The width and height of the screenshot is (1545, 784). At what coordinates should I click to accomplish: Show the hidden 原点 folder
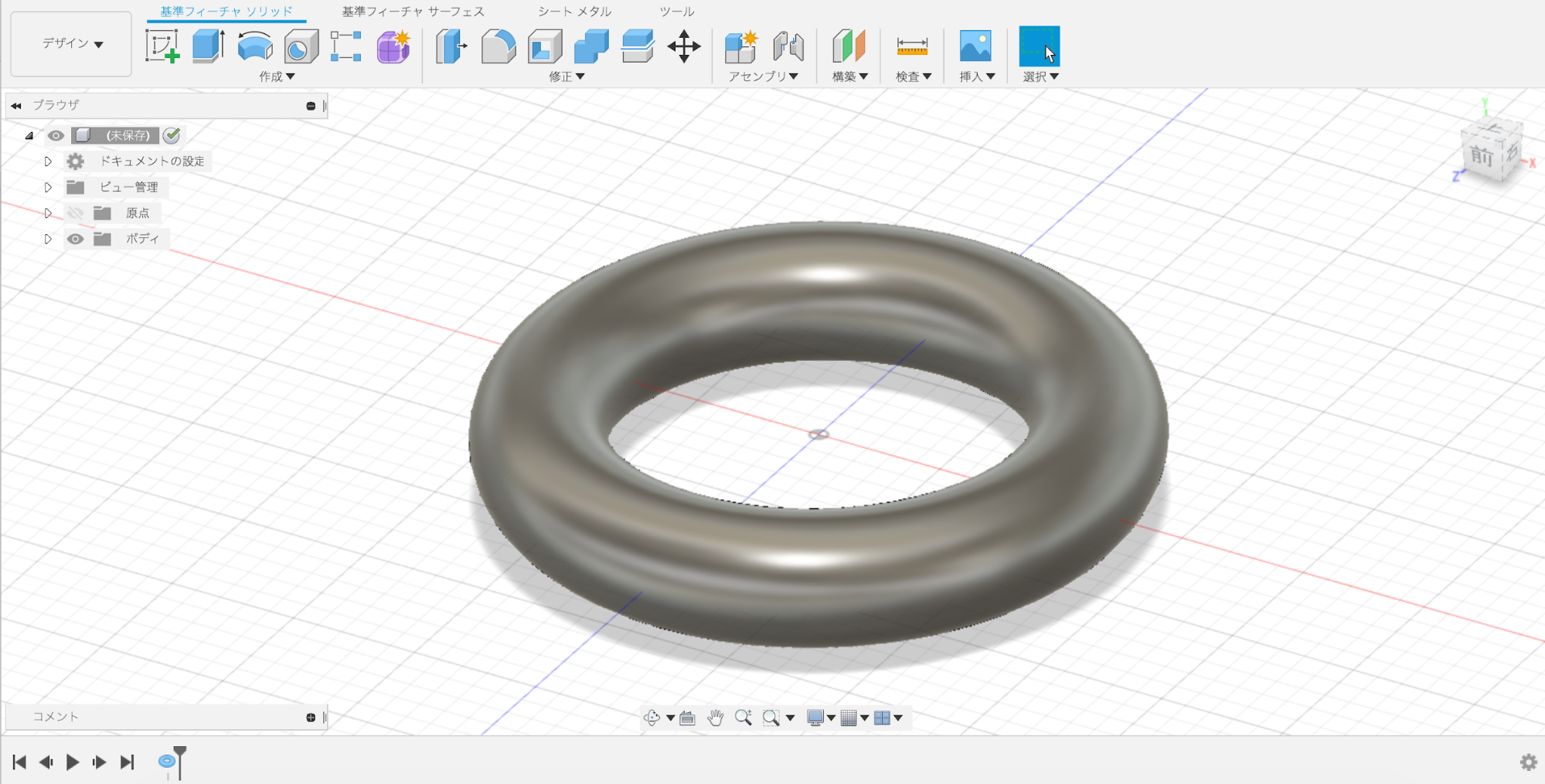pyautogui.click(x=75, y=213)
